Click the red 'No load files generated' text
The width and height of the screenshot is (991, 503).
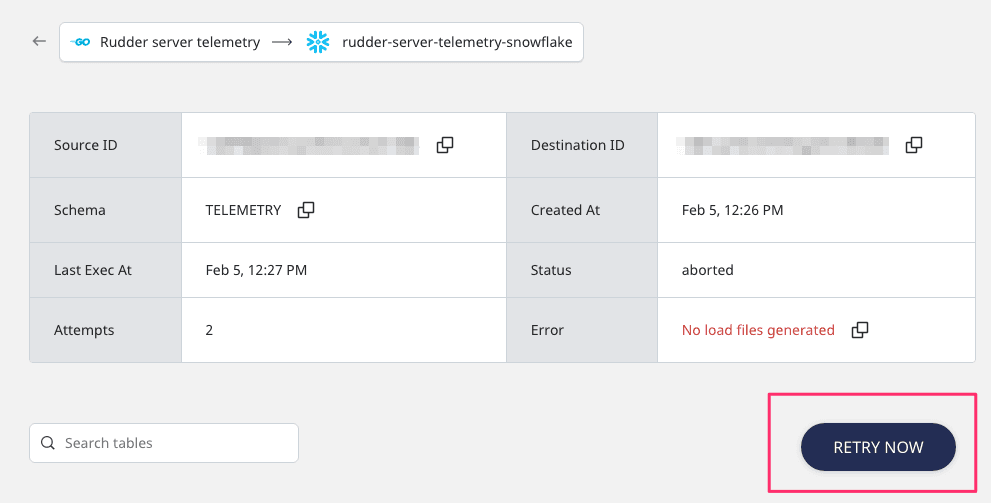click(758, 330)
